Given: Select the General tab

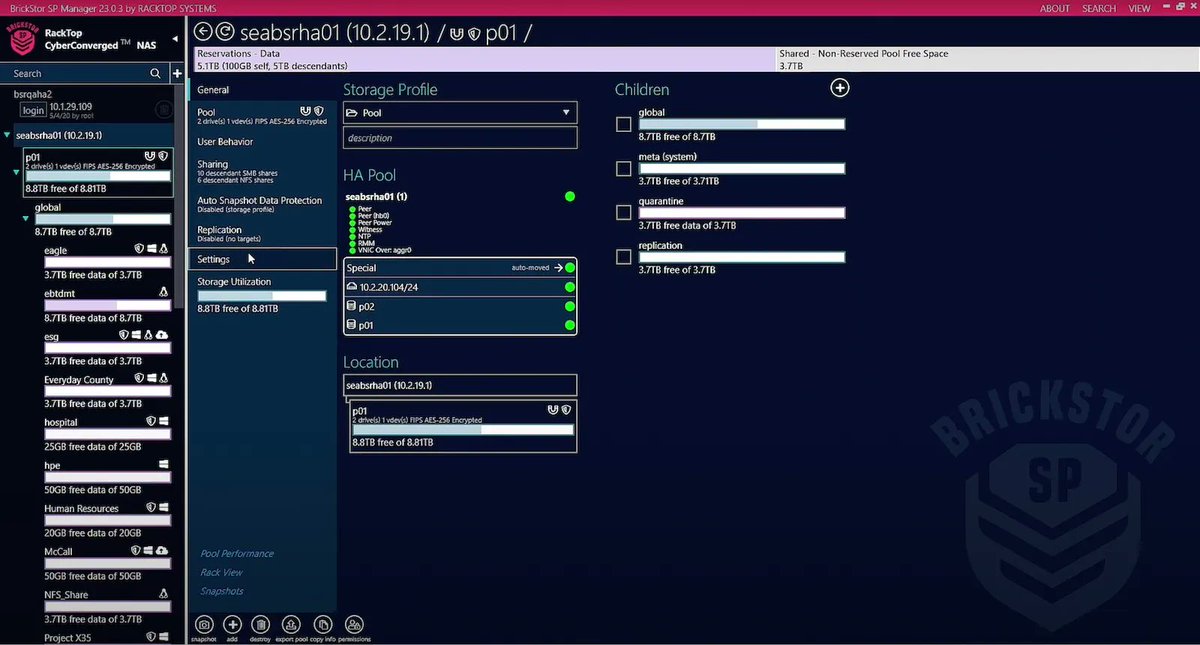Looking at the screenshot, I should pos(262,90).
